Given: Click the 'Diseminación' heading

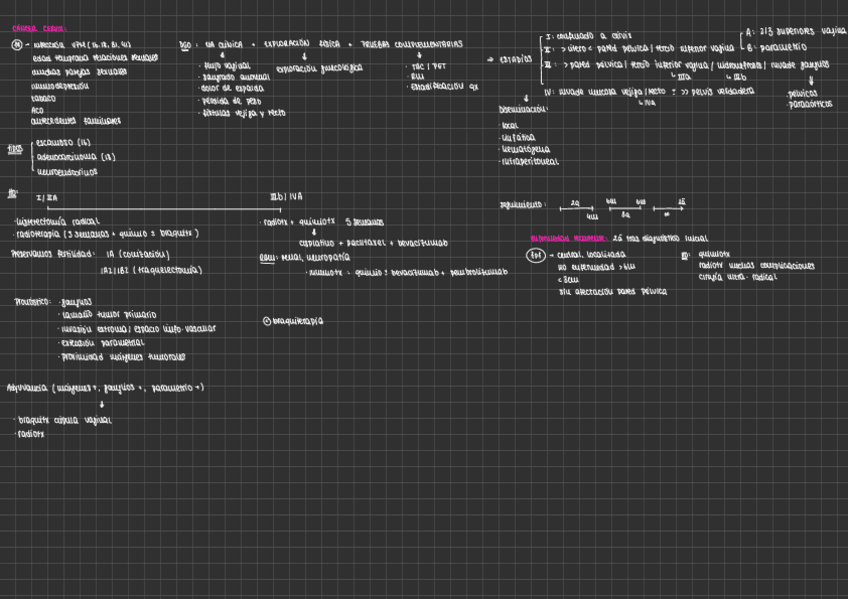Looking at the screenshot, I should [523, 109].
